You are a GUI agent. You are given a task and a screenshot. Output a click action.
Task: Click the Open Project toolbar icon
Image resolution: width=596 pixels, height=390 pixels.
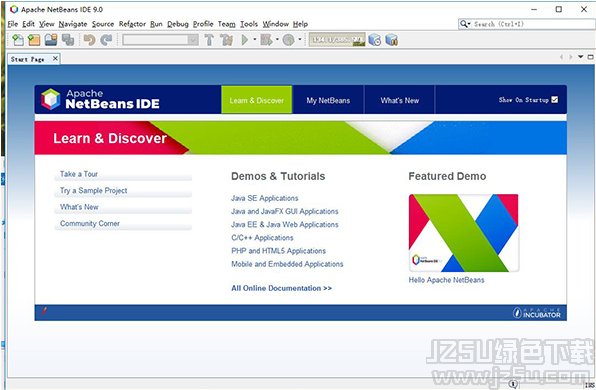(x=51, y=40)
